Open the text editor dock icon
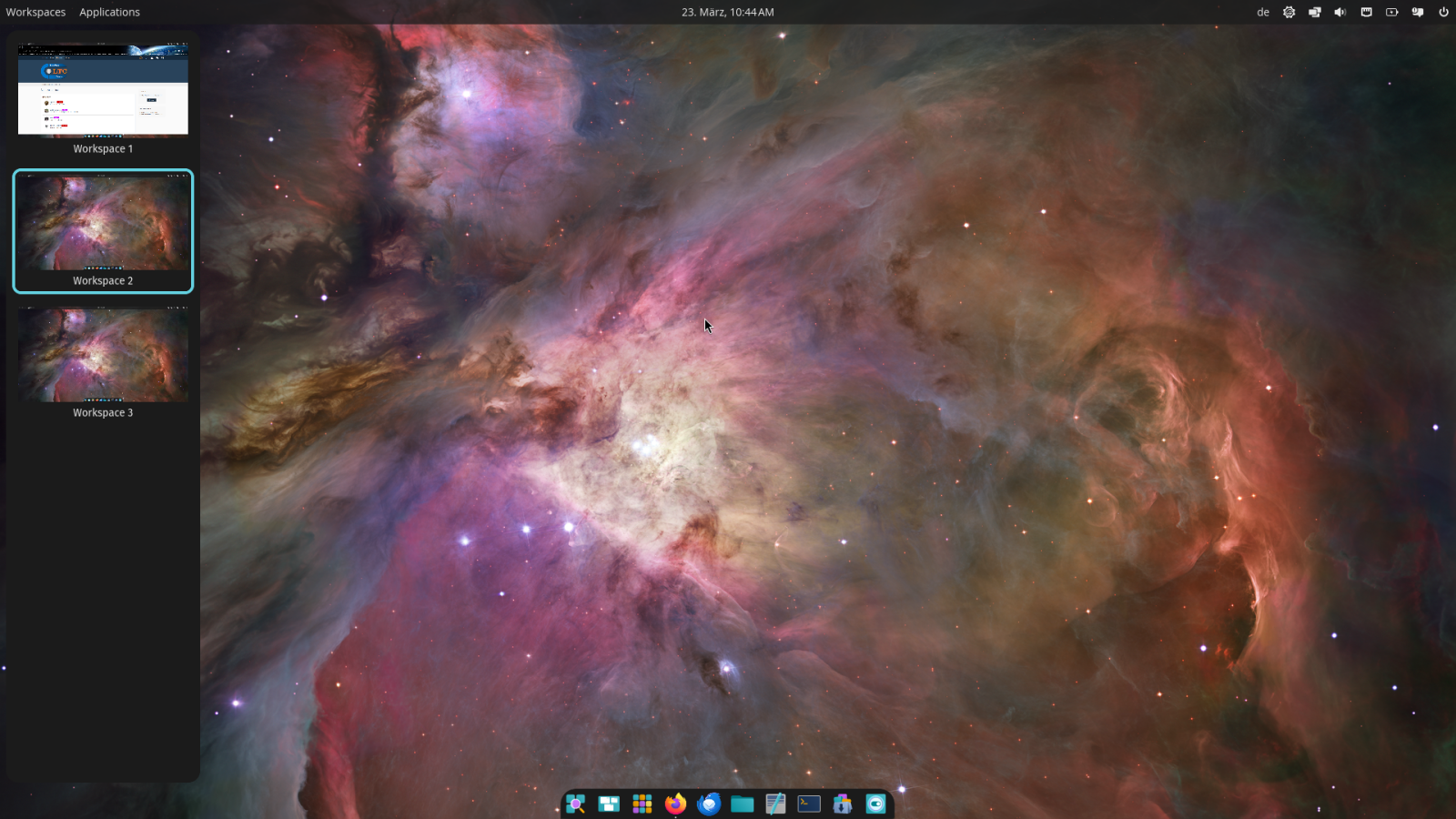1456x819 pixels. coord(775,804)
